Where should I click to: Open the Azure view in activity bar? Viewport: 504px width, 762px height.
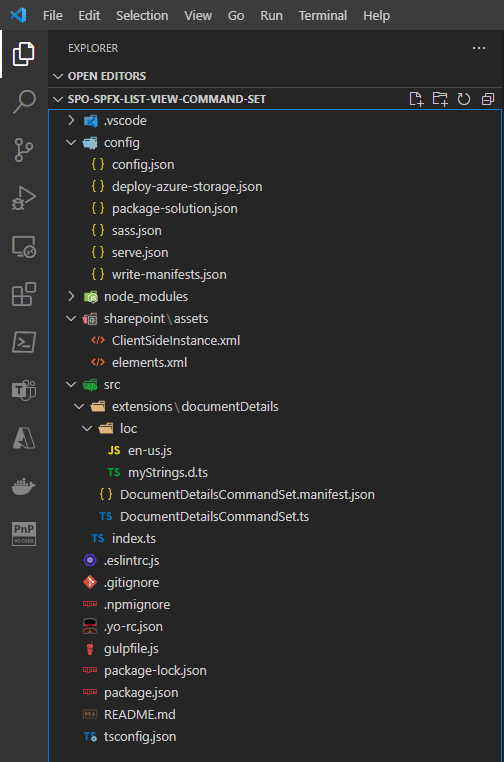pos(24,438)
